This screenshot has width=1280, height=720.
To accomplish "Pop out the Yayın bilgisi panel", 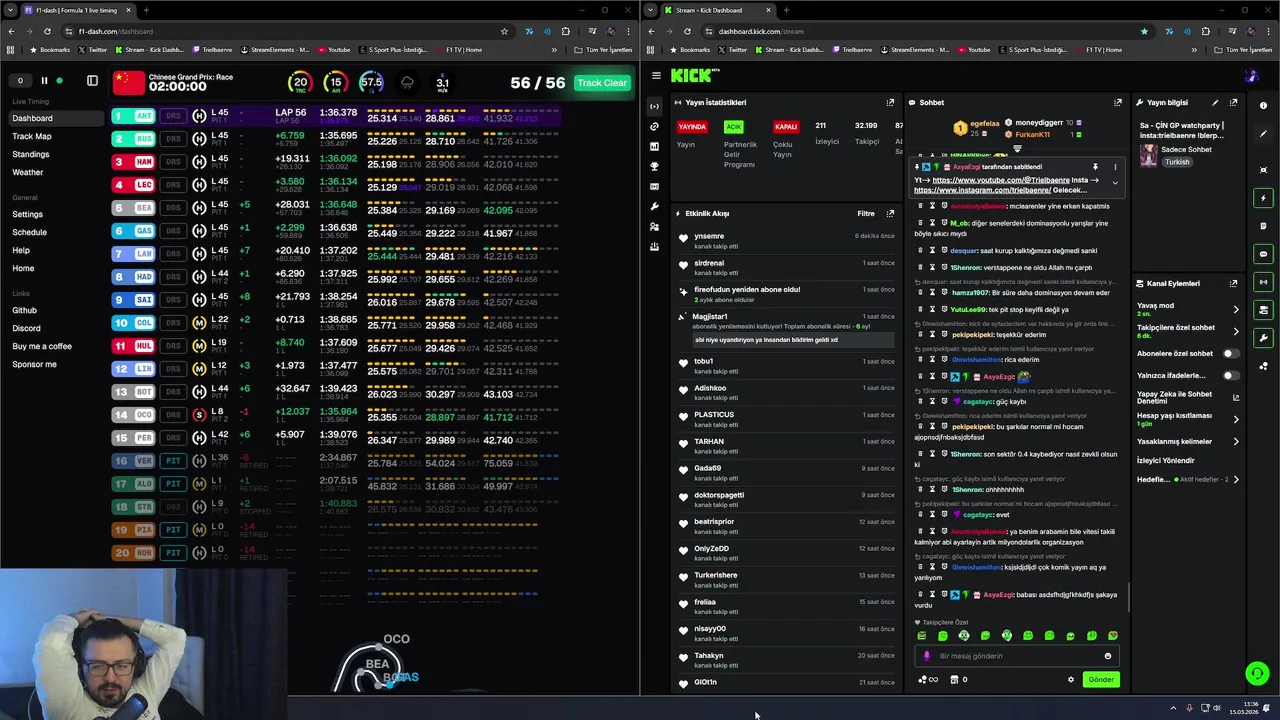I will click(x=1233, y=102).
